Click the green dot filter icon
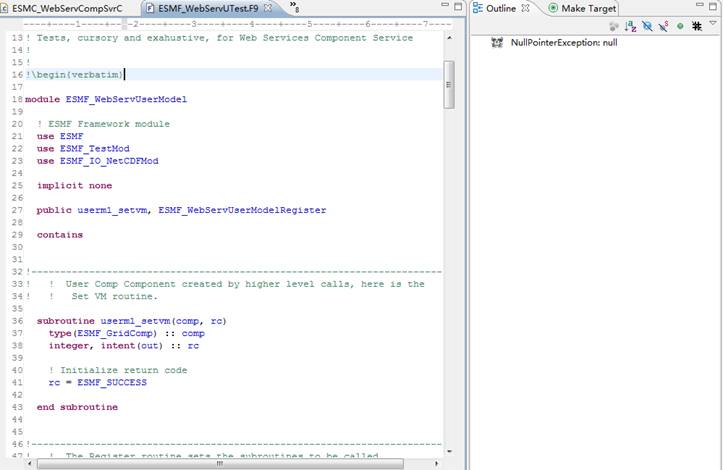The height and width of the screenshot is (470, 723). point(680,26)
